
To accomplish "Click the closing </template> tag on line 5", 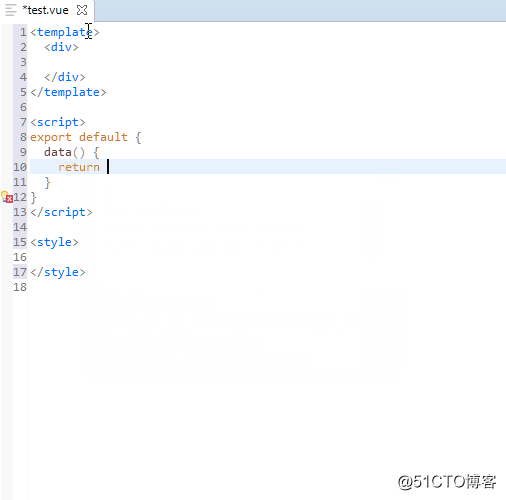I will pyautogui.click(x=68, y=92).
